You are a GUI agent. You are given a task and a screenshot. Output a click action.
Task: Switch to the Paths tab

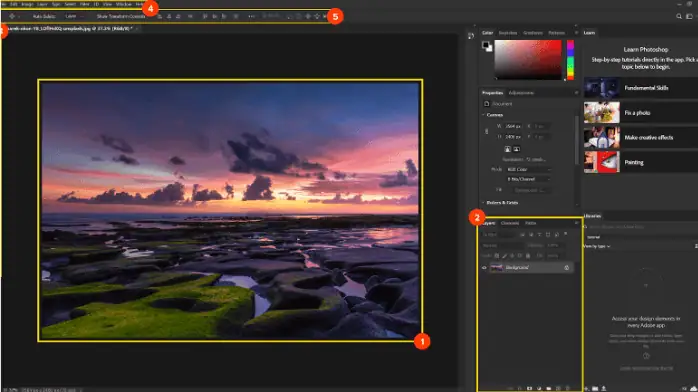click(530, 223)
